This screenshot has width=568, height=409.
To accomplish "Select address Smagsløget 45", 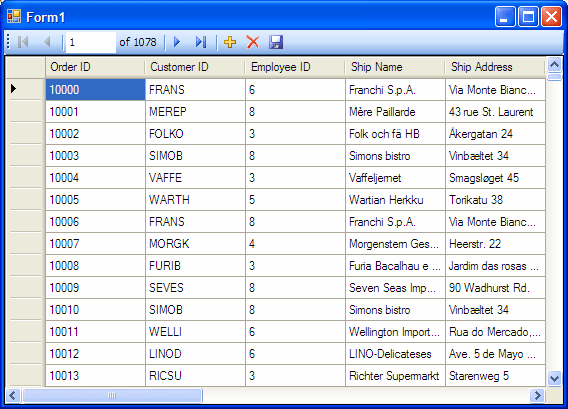I will 495,178.
